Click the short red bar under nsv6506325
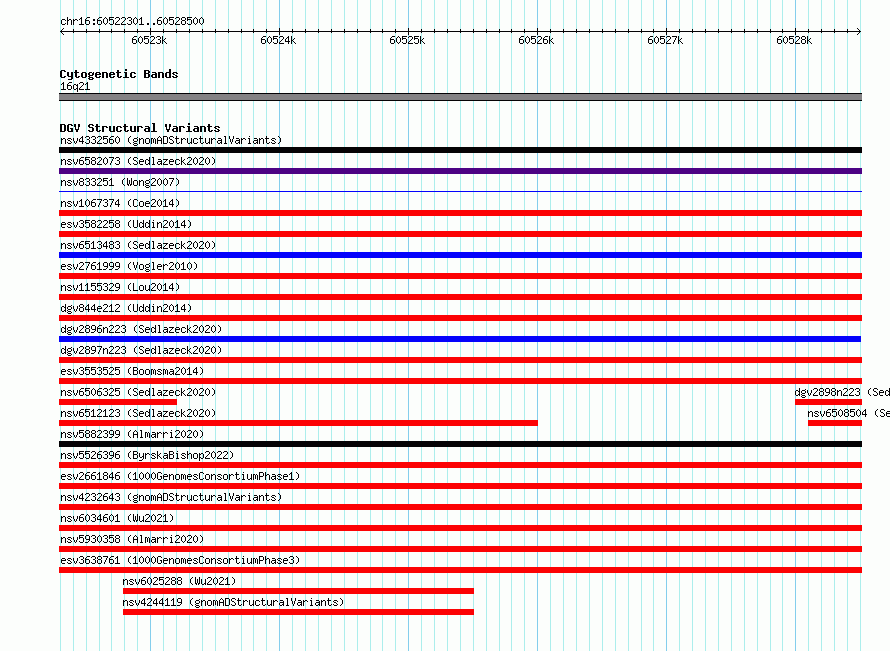Image resolution: width=890 pixels, height=651 pixels. pyautogui.click(x=118, y=402)
